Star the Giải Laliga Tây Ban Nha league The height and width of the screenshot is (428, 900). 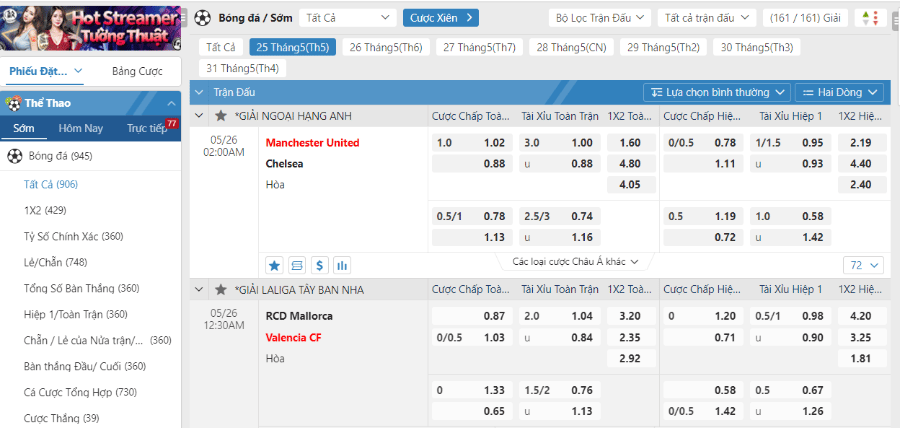coord(221,289)
